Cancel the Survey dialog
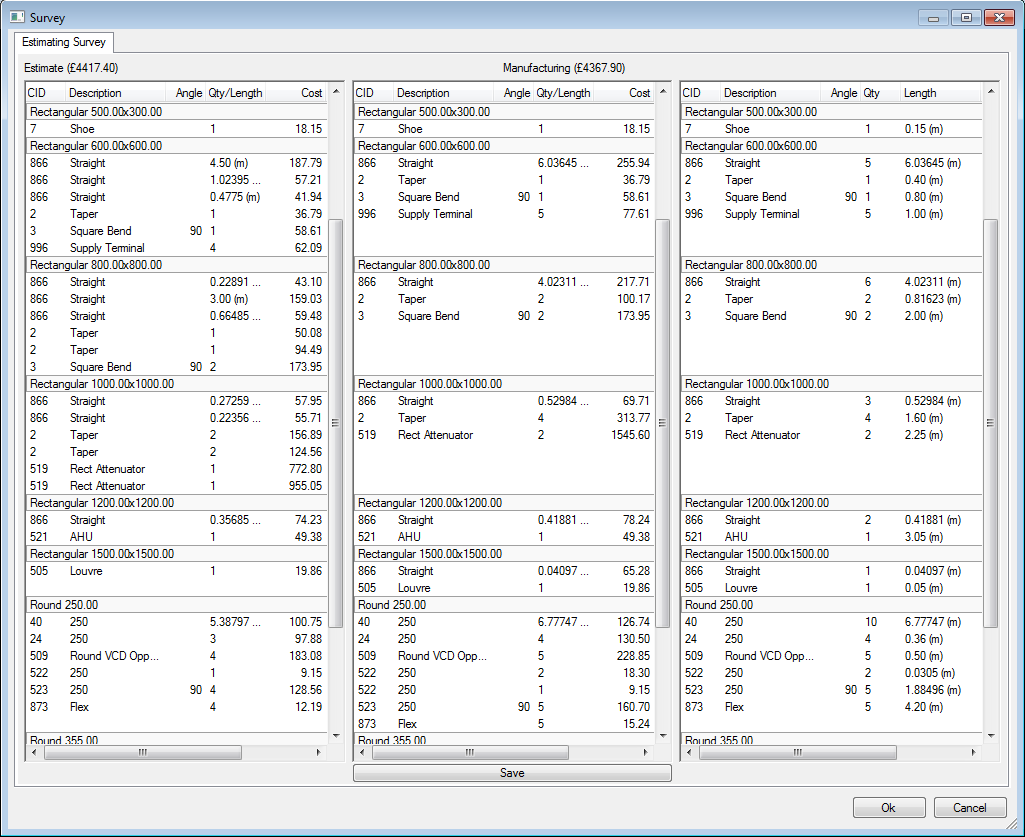Viewport: 1025px width, 837px height. point(969,808)
